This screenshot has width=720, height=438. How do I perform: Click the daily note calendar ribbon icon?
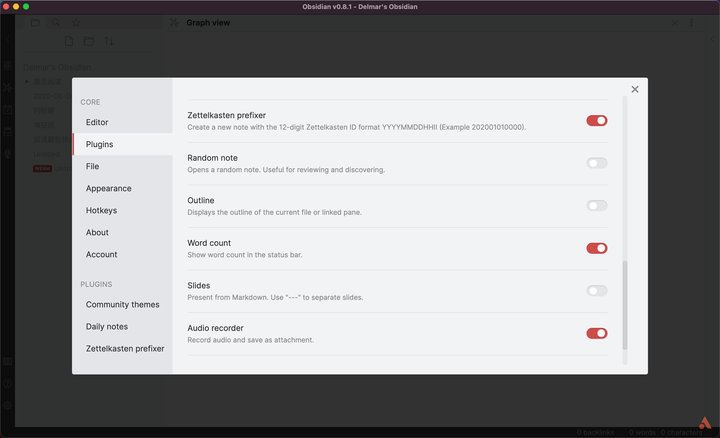point(7,109)
